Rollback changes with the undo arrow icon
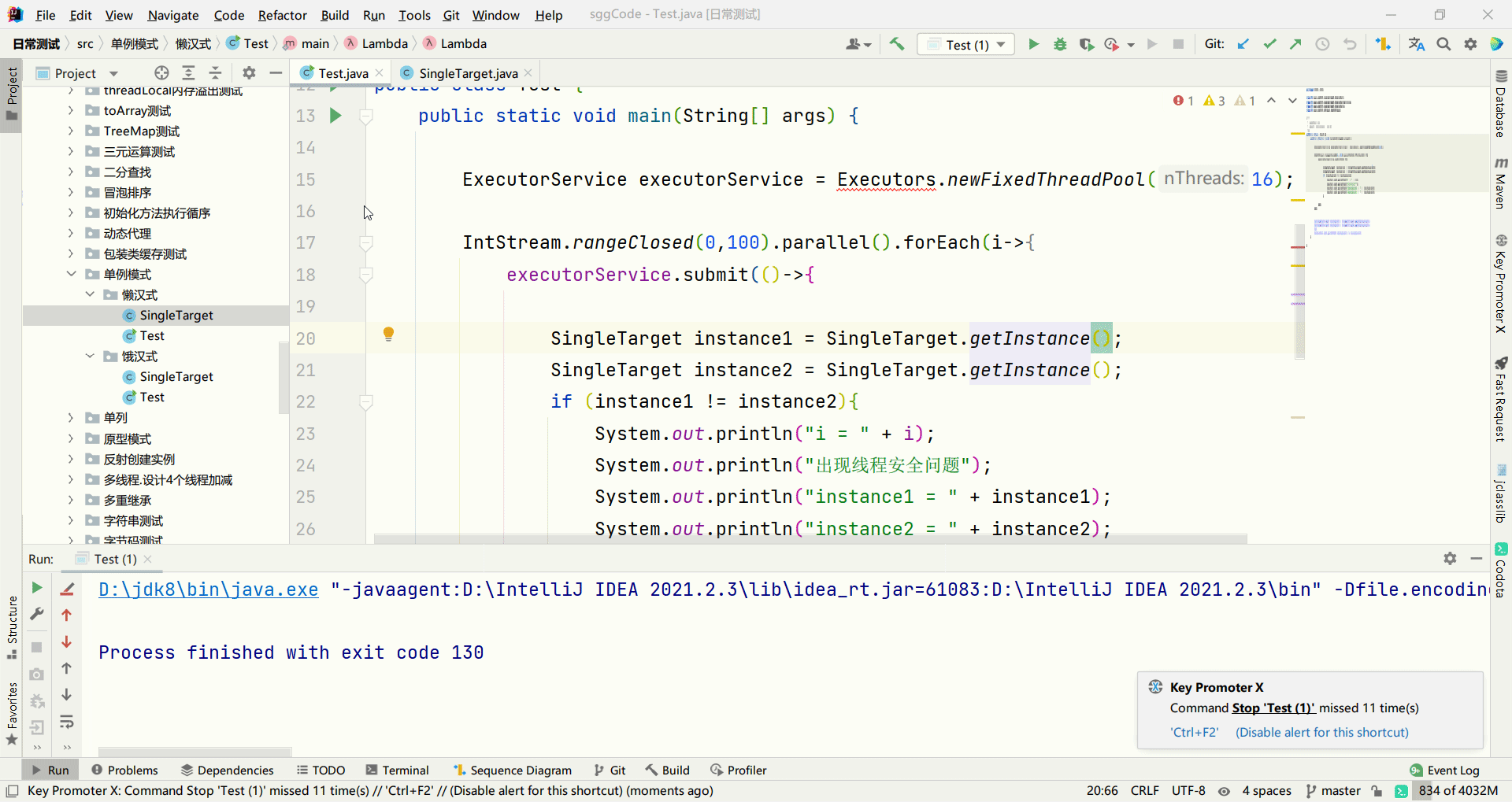The image size is (1512, 802). pos(1350,44)
